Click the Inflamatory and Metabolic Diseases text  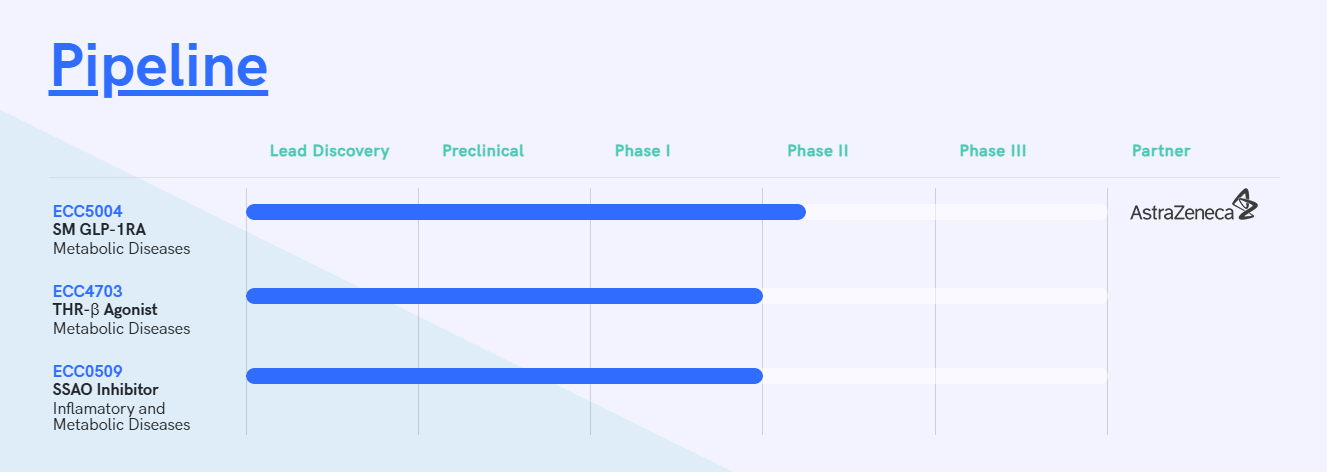click(x=121, y=416)
